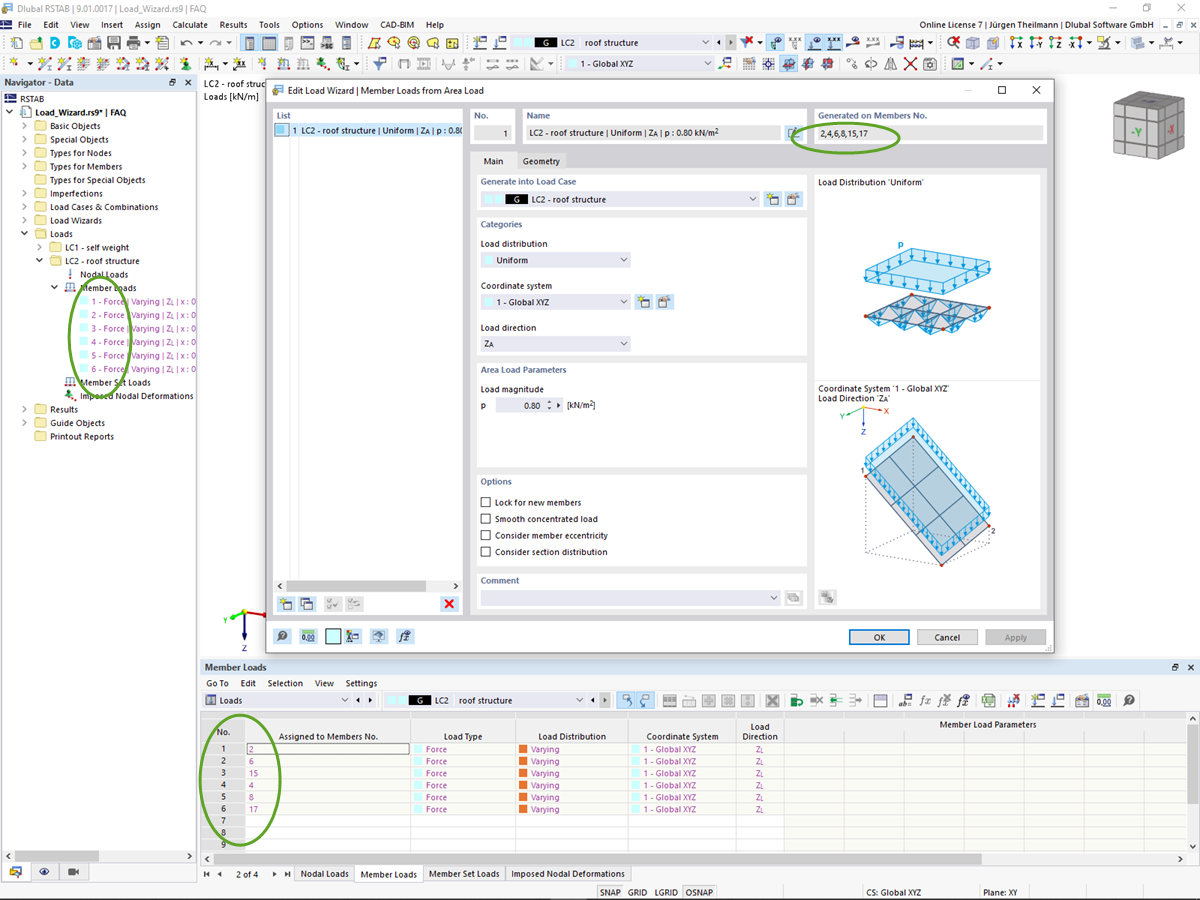Open the Generate into Load Case dropdown
1200x900 pixels.
click(x=620, y=199)
